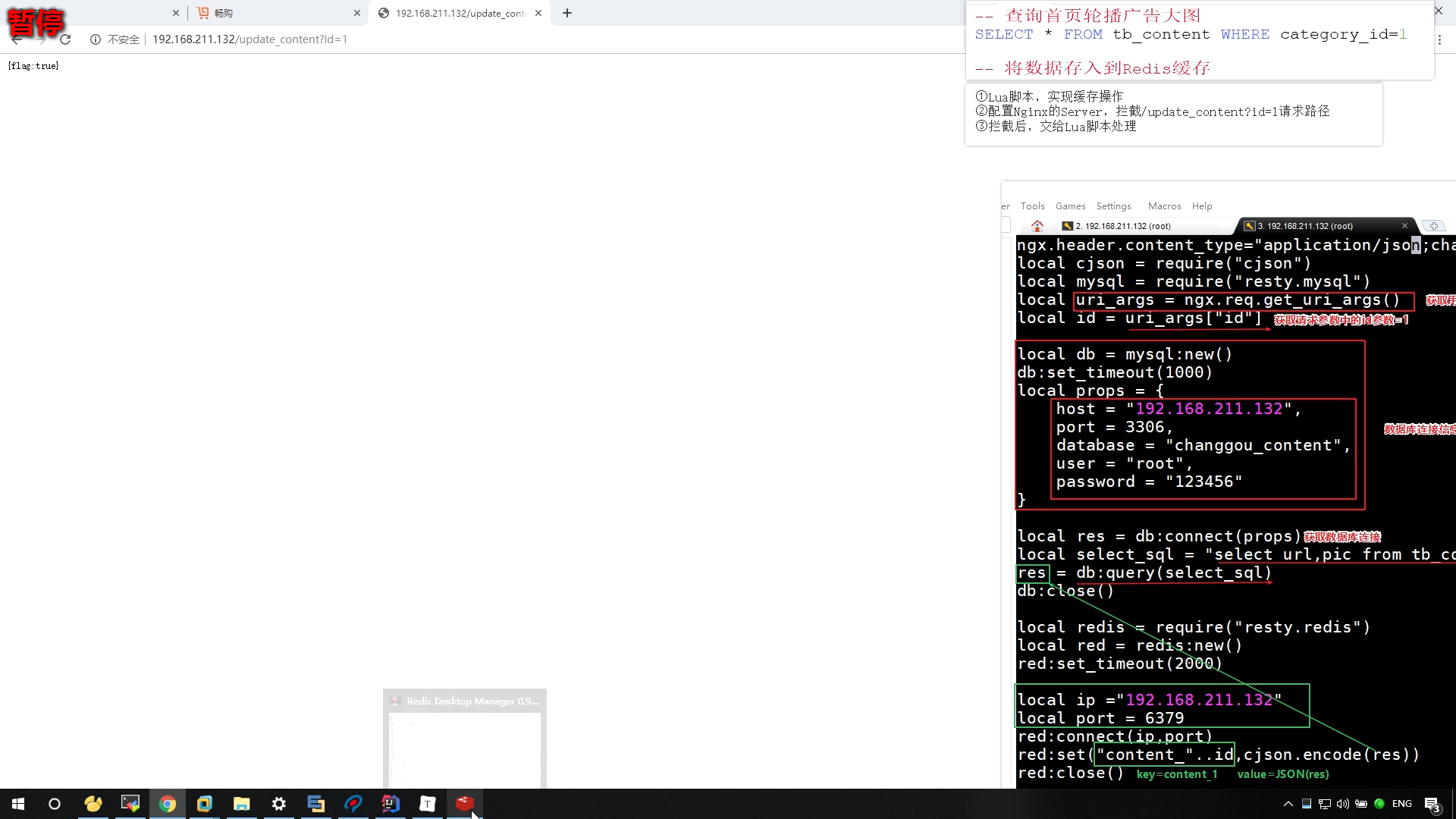Open the Settings menu in MobaXterm
This screenshot has height=819, width=1456.
coord(1113,206)
